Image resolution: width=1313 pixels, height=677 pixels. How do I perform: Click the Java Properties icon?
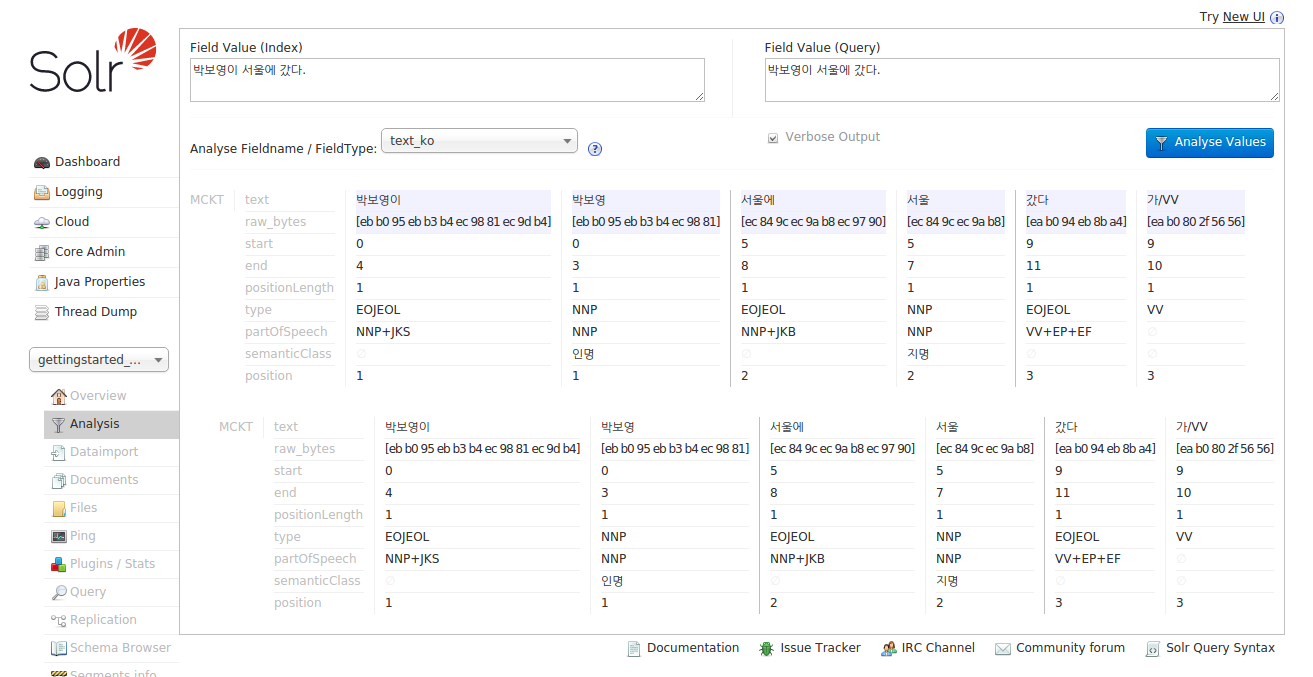click(x=42, y=282)
